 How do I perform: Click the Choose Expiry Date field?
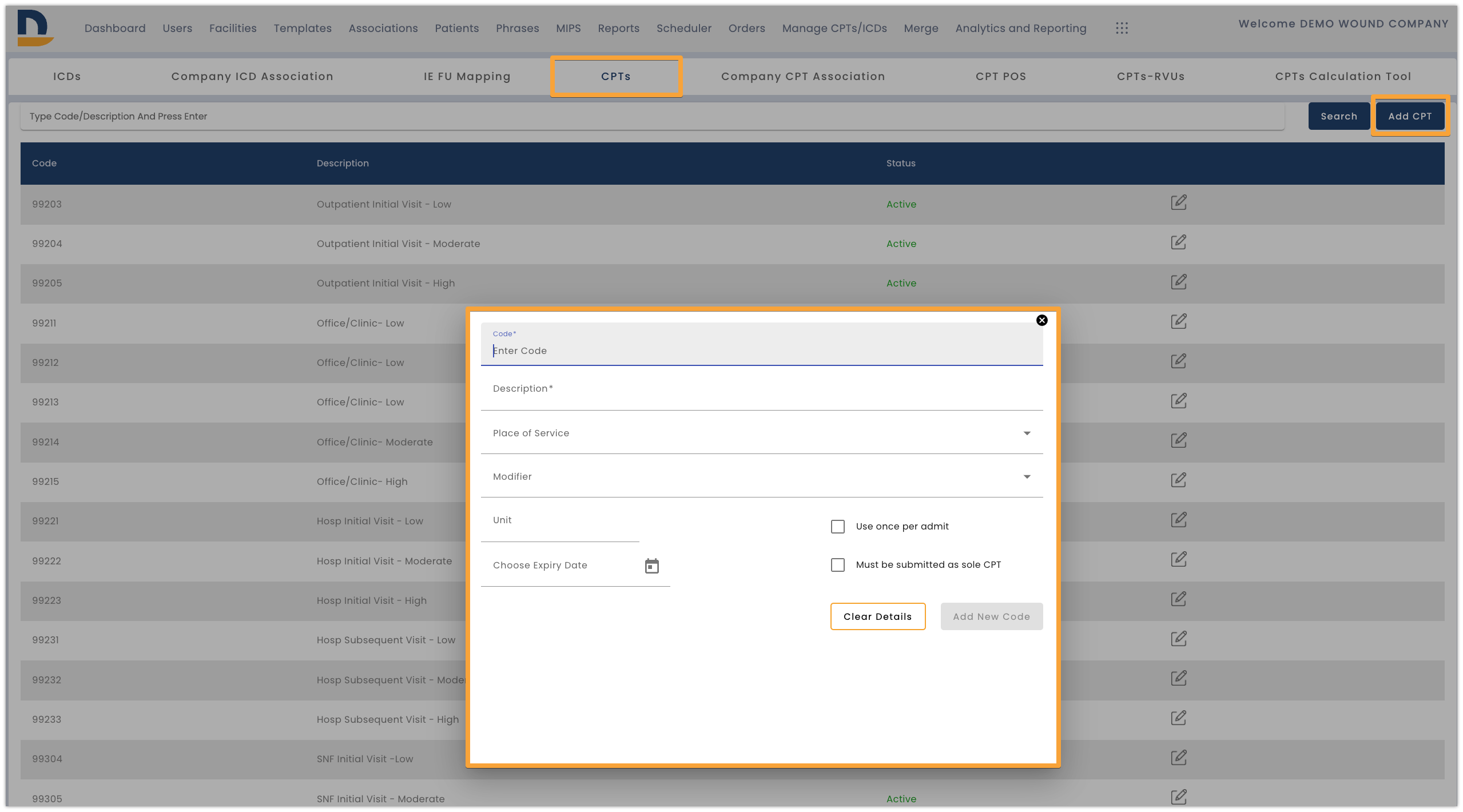575,566
